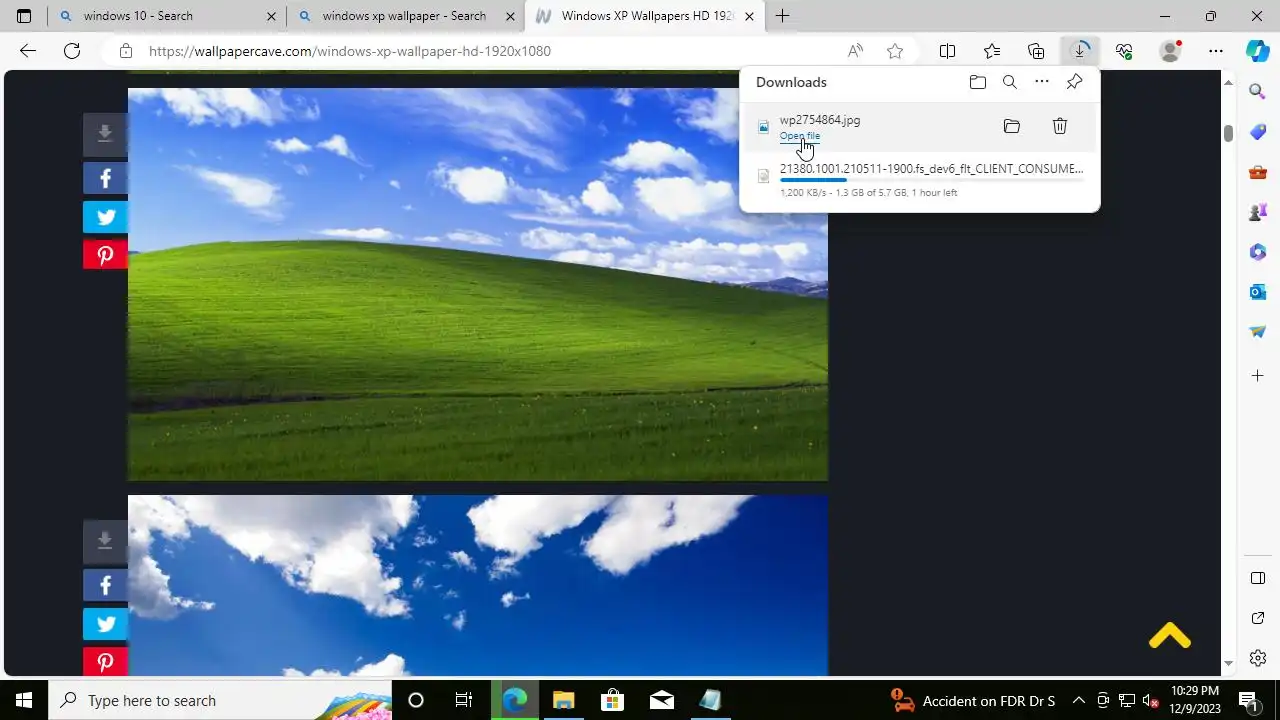
Task: Select the 'Windows XP Wallpapers HD' tab
Action: [644, 16]
